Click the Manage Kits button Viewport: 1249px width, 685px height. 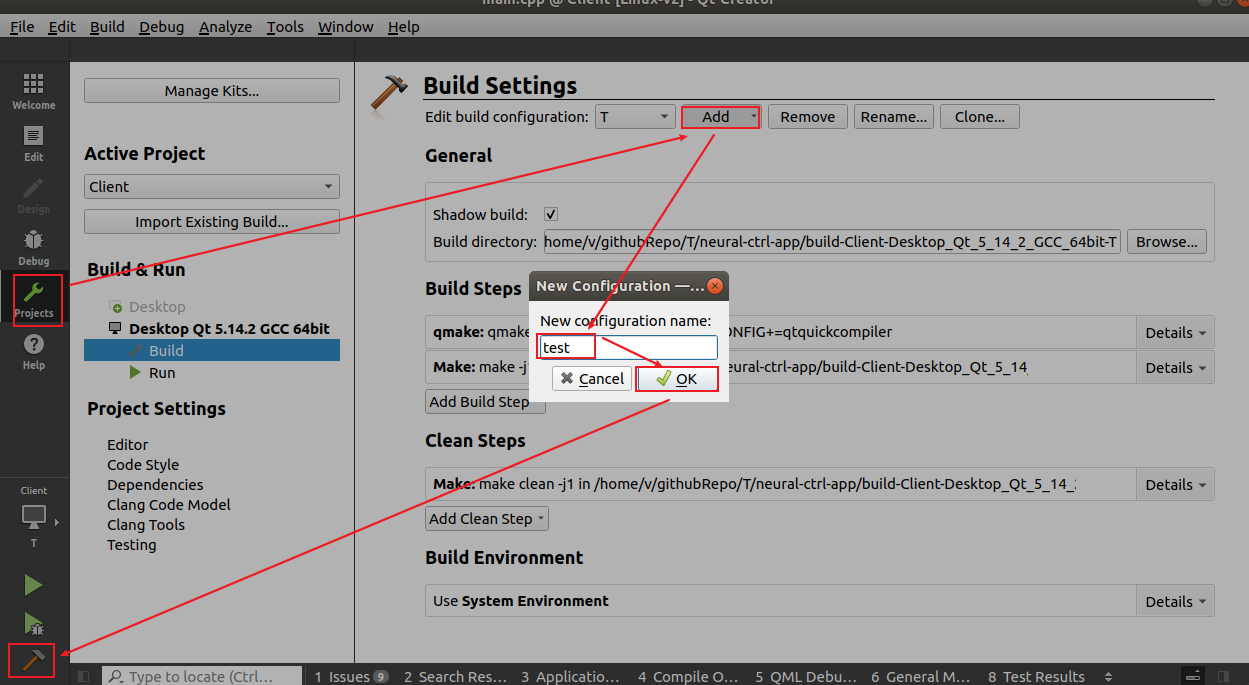(212, 91)
